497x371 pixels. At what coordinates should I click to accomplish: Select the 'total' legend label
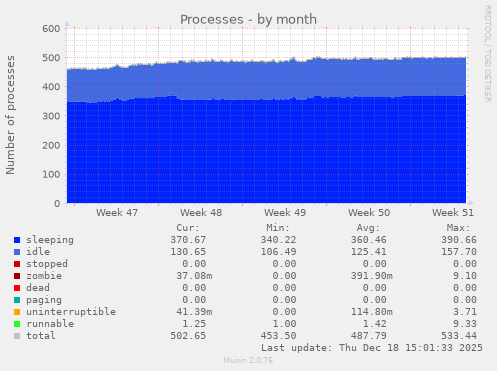[x=41, y=336]
